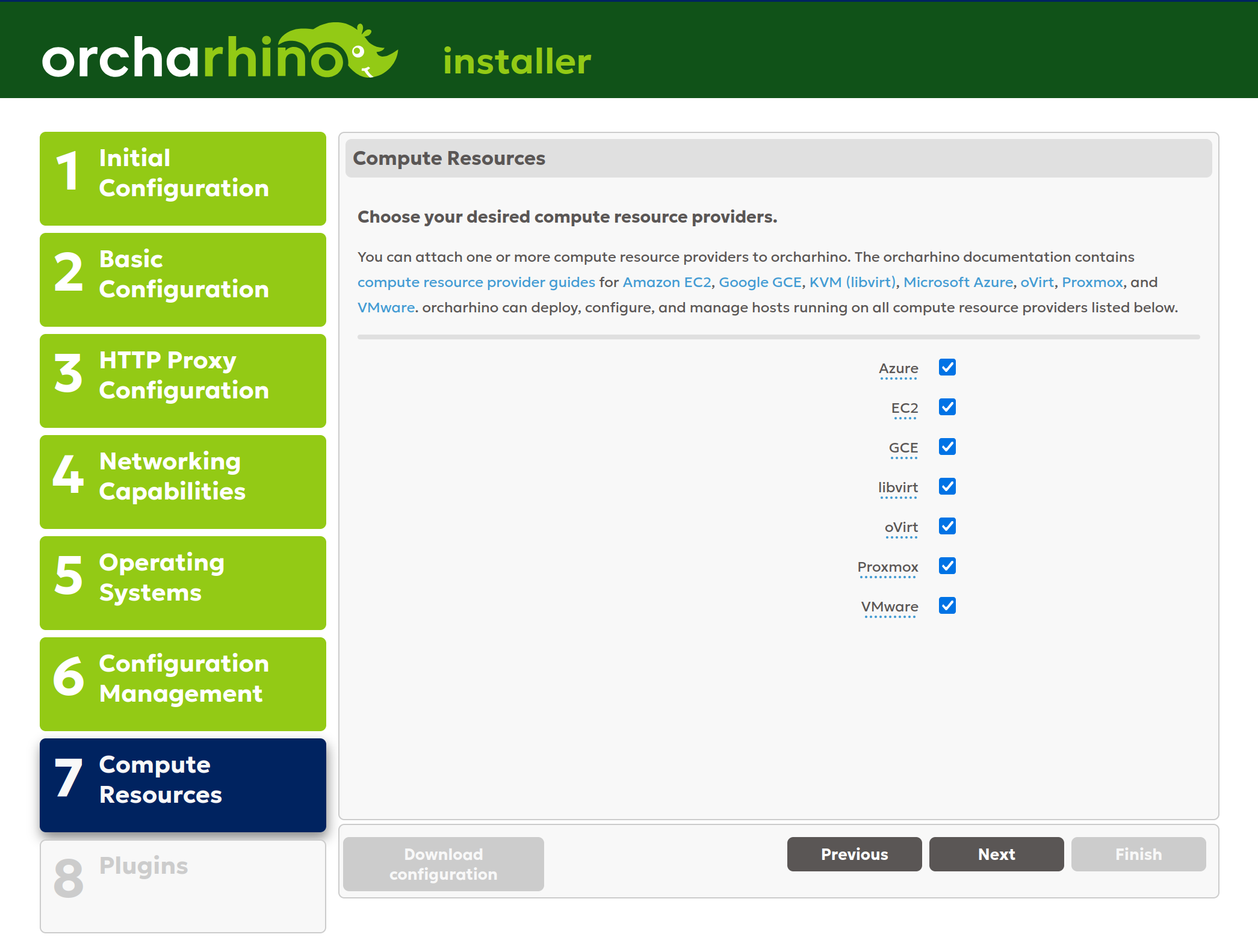Click the Finish button

[1140, 854]
